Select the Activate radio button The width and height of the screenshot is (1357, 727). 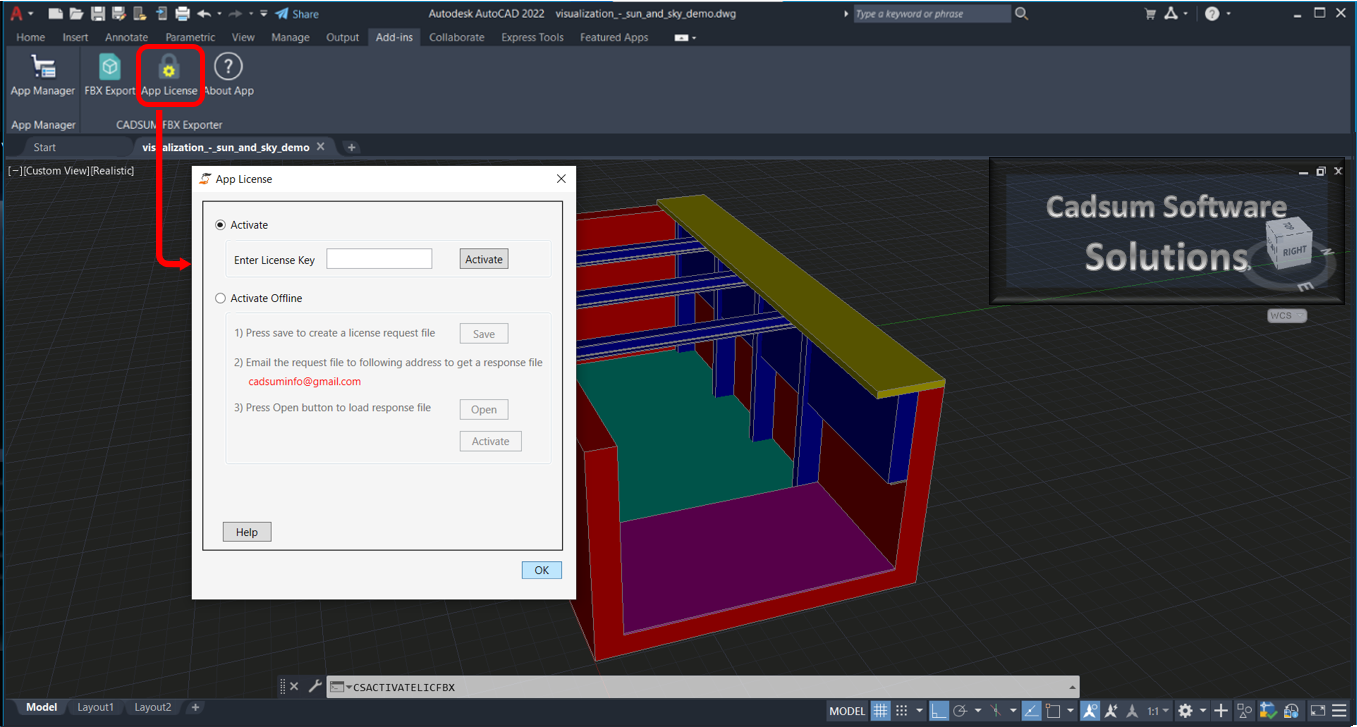click(x=220, y=225)
